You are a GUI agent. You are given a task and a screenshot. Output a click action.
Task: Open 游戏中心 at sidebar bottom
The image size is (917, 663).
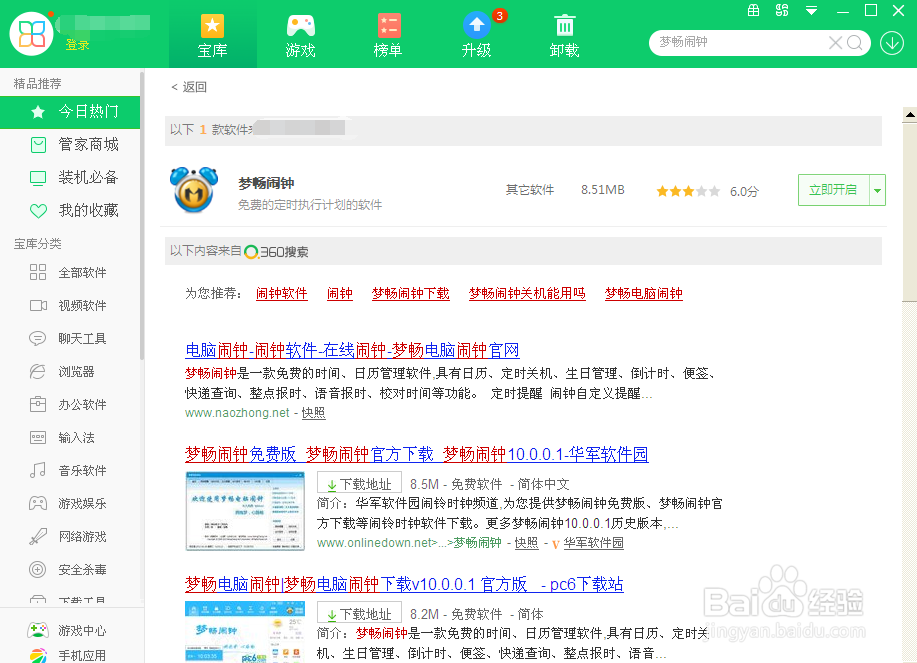point(67,630)
